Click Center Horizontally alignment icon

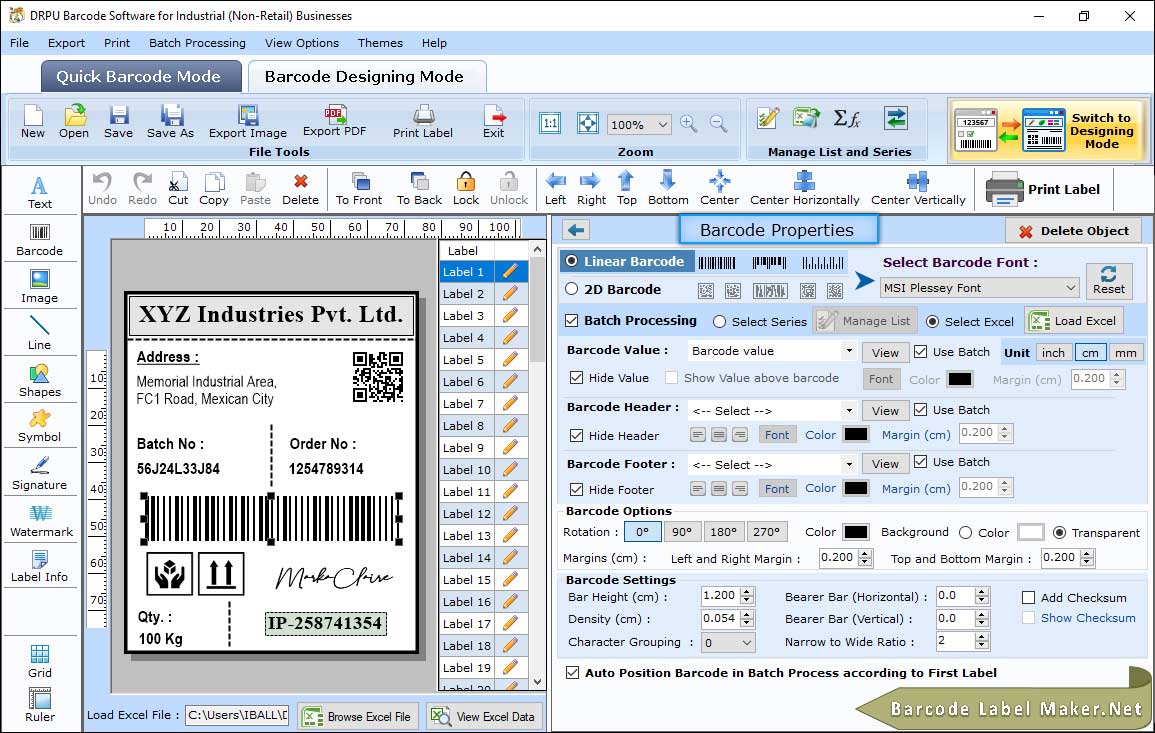coord(804,189)
